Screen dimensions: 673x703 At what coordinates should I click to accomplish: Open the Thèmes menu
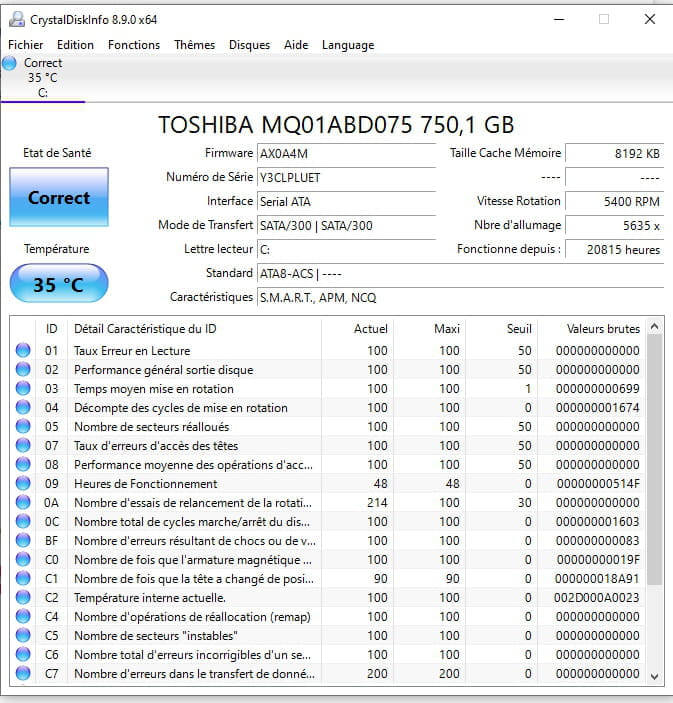[195, 45]
